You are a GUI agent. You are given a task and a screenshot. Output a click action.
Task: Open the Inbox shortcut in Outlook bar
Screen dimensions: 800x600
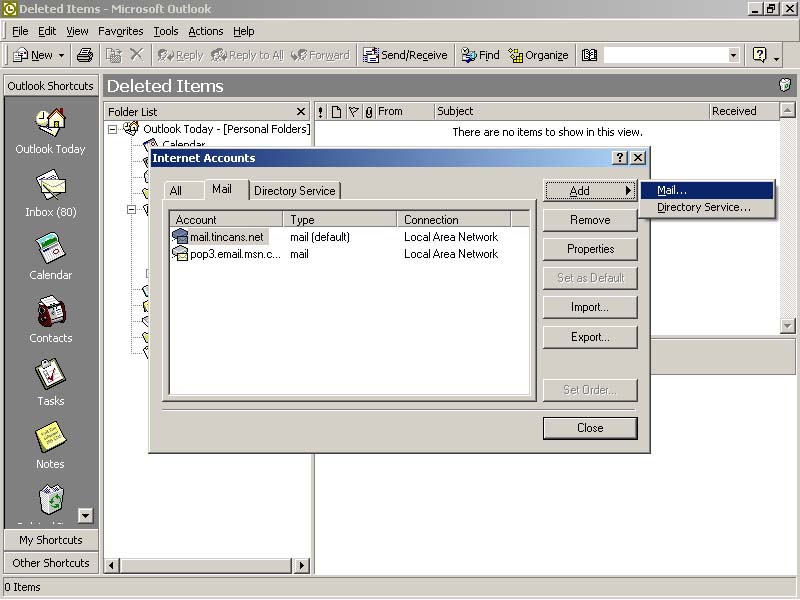50,186
